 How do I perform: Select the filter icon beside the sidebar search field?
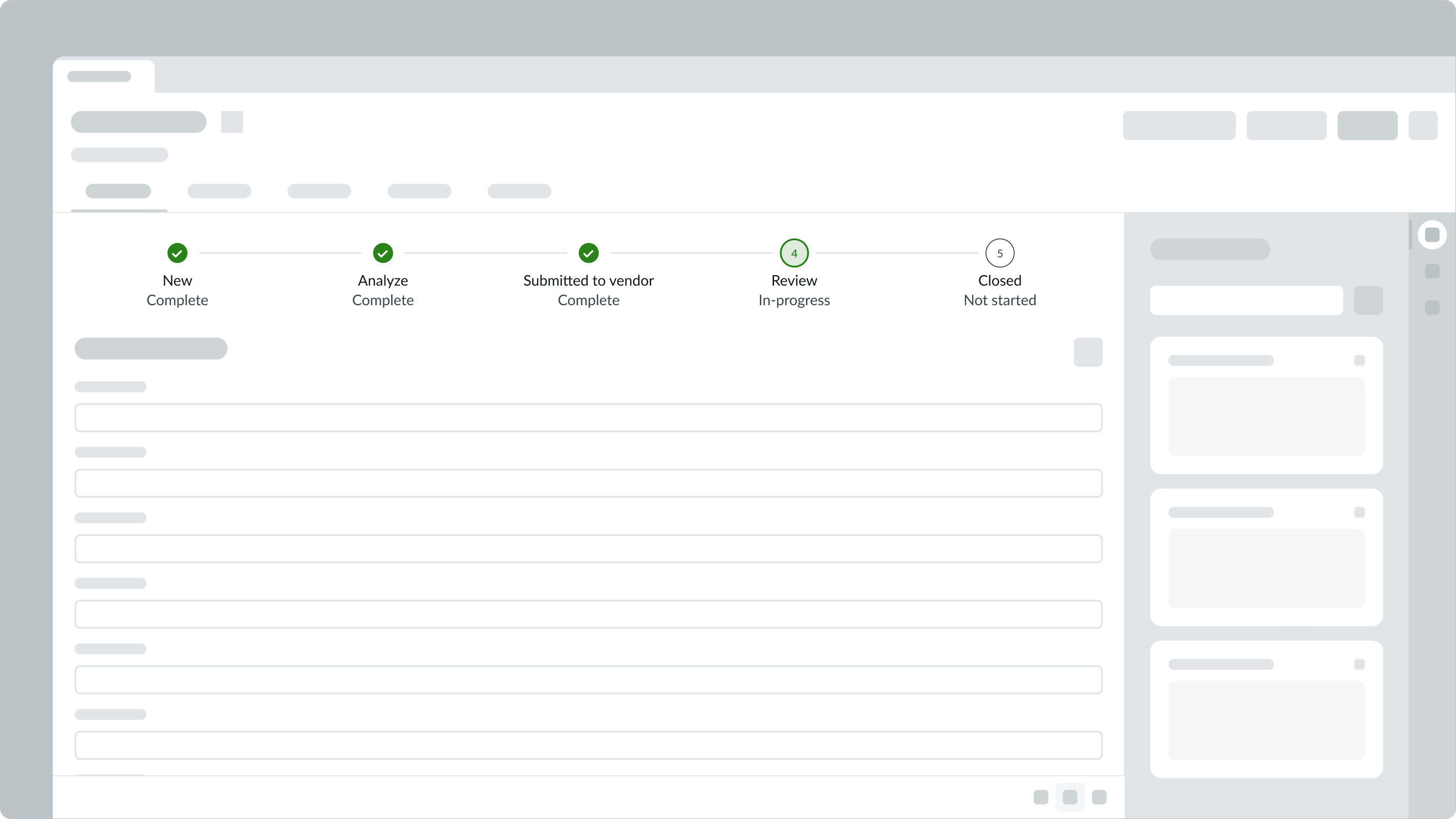[x=1368, y=300]
